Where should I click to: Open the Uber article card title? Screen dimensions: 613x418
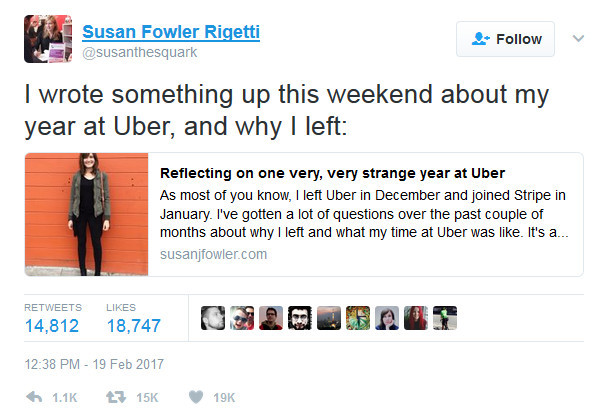point(332,173)
